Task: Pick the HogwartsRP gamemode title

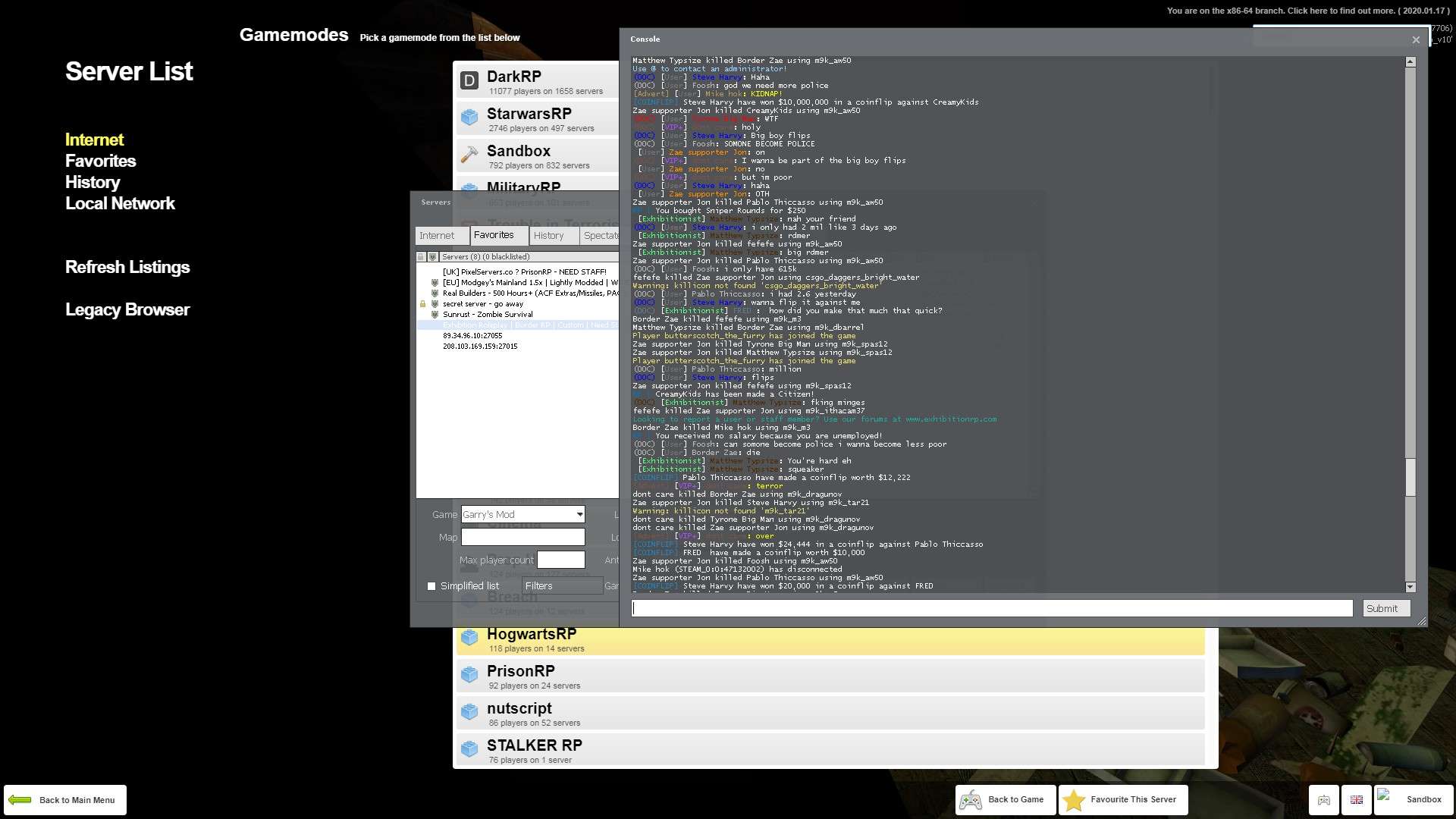Action: tap(532, 634)
